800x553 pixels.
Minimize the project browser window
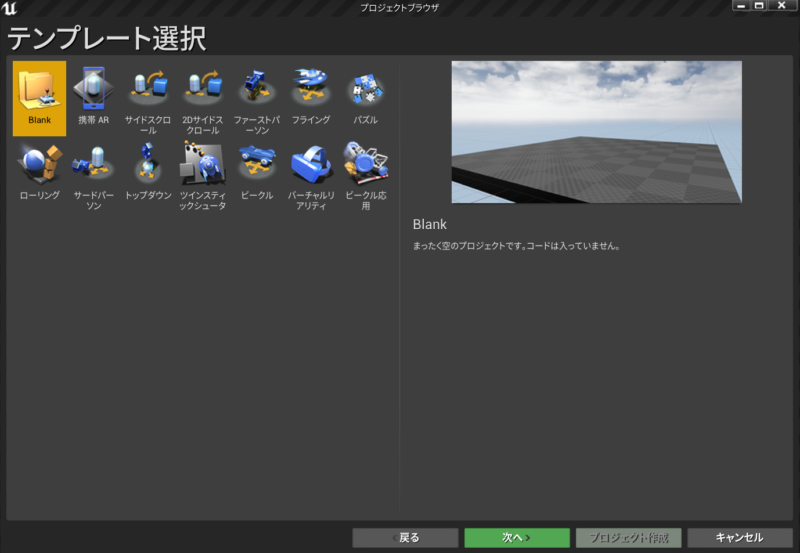tap(741, 6)
